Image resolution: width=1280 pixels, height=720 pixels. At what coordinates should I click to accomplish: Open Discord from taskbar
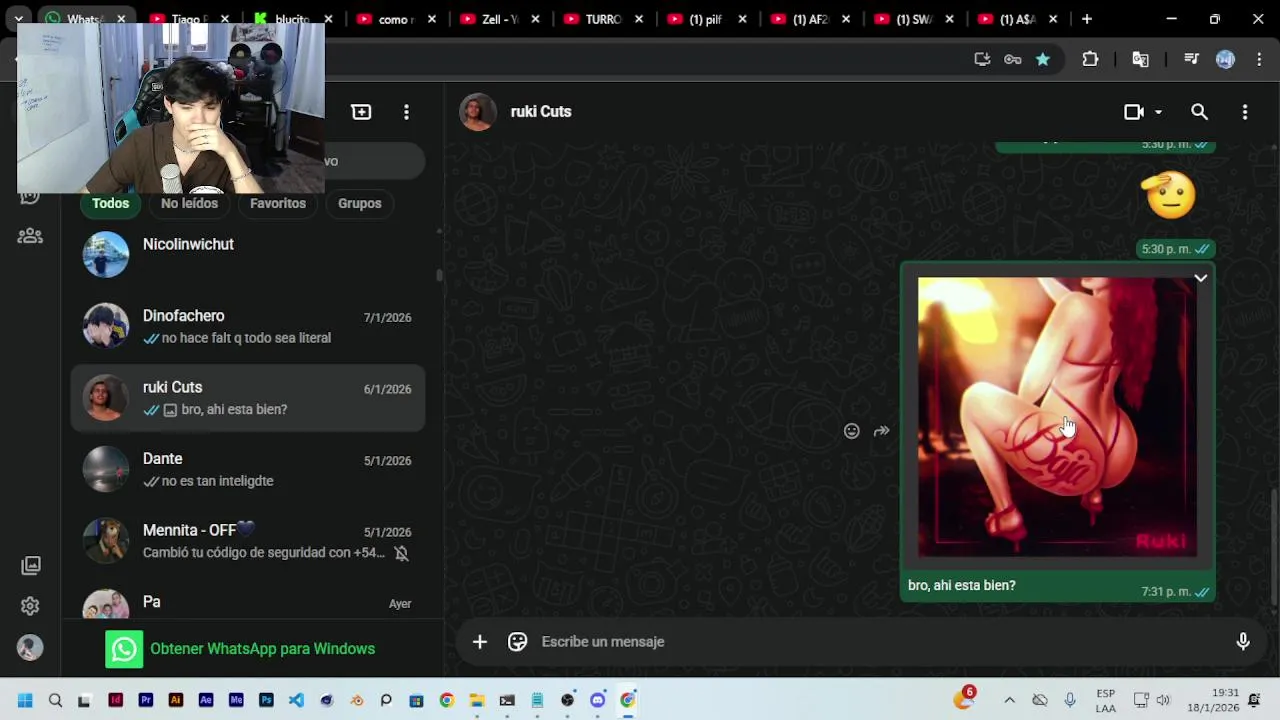597,700
